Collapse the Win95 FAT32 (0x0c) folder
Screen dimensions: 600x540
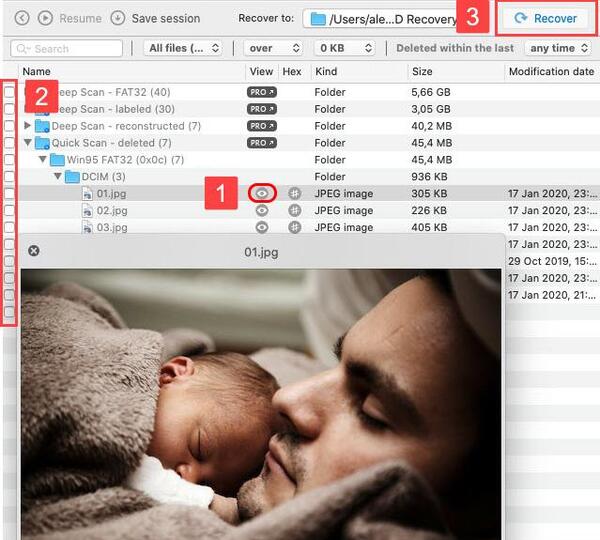(43, 159)
